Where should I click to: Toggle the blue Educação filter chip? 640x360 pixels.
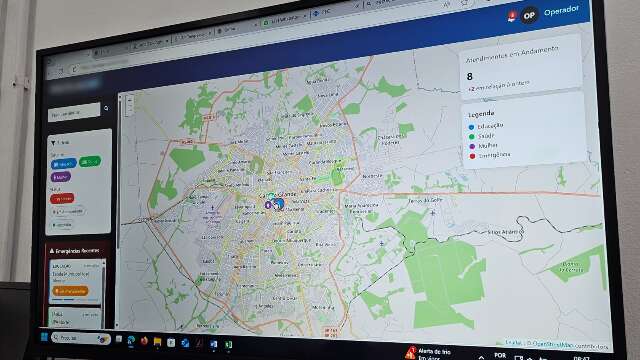tap(64, 164)
